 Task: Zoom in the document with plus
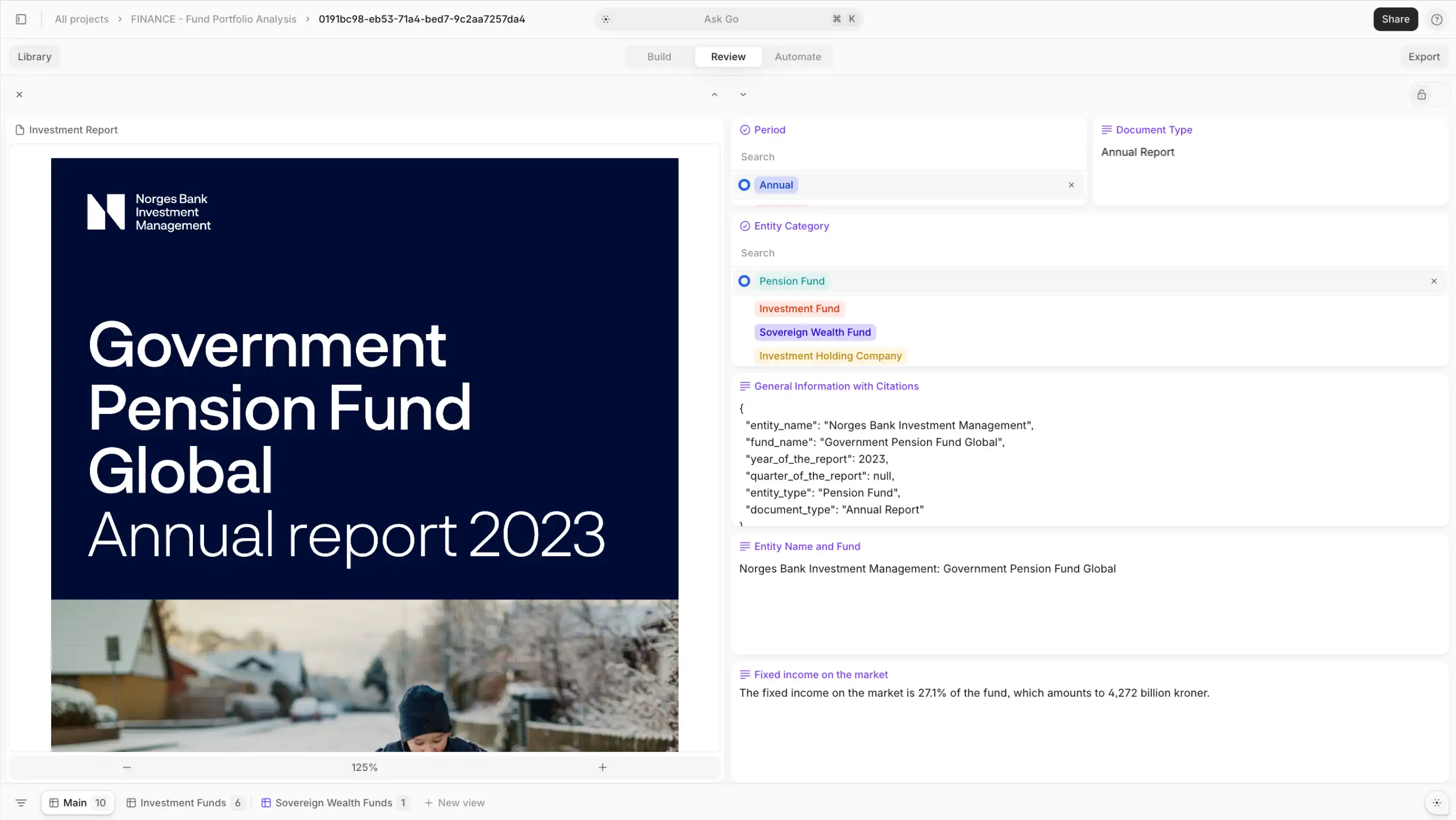click(x=602, y=767)
